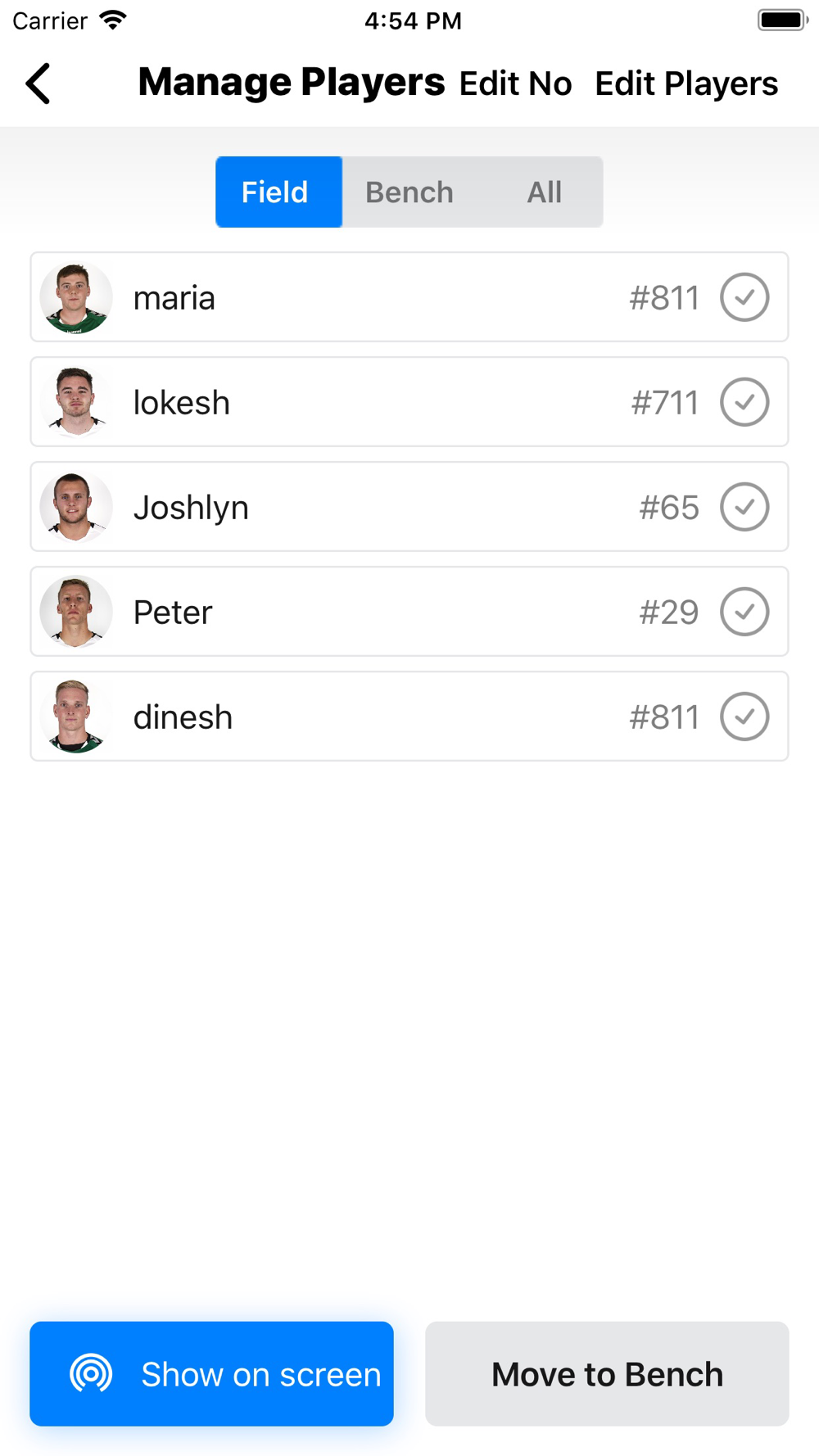This screenshot has height=1456, width=819.
Task: Switch to the Bench tab
Action: pyautogui.click(x=409, y=192)
